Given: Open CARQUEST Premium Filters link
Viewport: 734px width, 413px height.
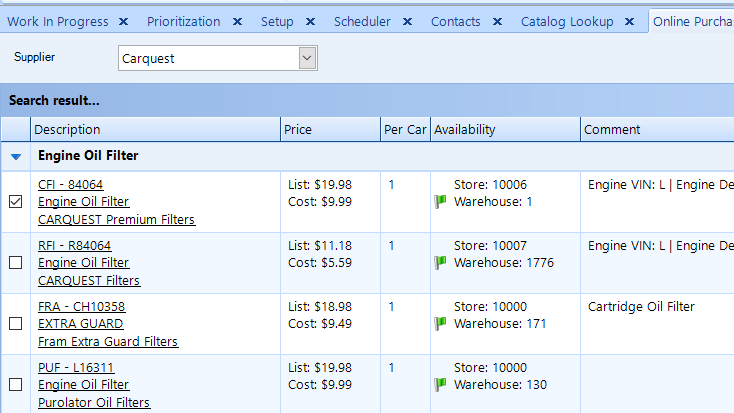Looking at the screenshot, I should 117,220.
